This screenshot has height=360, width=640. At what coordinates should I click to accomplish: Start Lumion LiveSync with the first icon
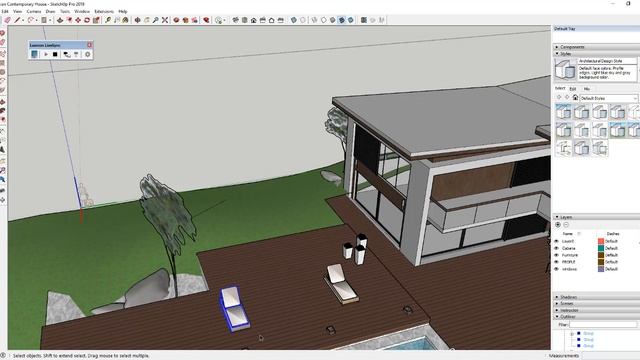(34, 54)
